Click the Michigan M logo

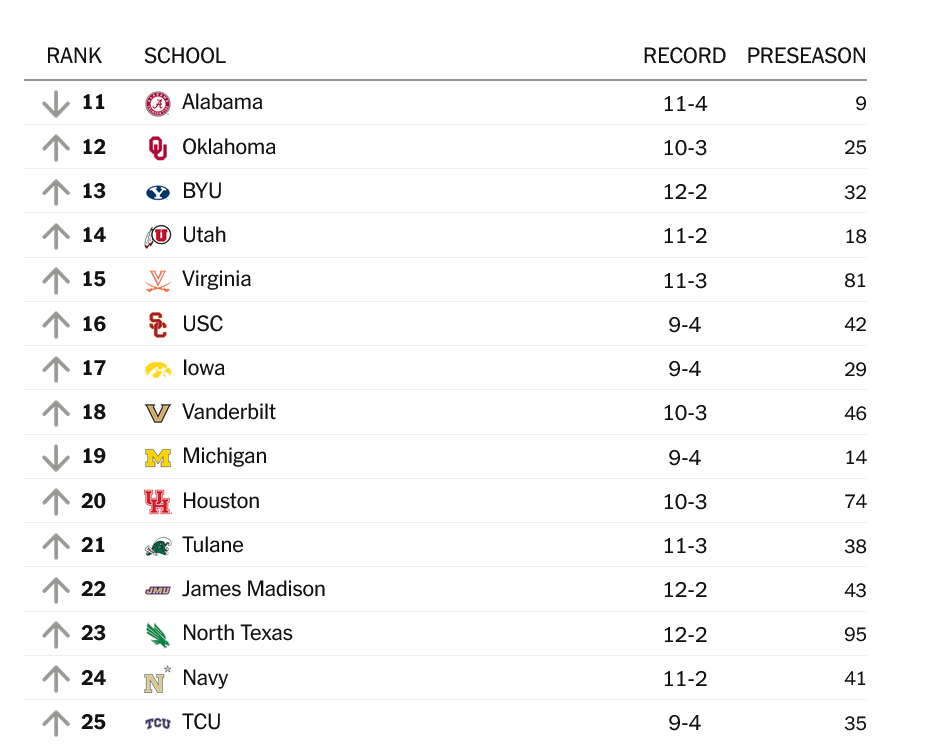157,457
